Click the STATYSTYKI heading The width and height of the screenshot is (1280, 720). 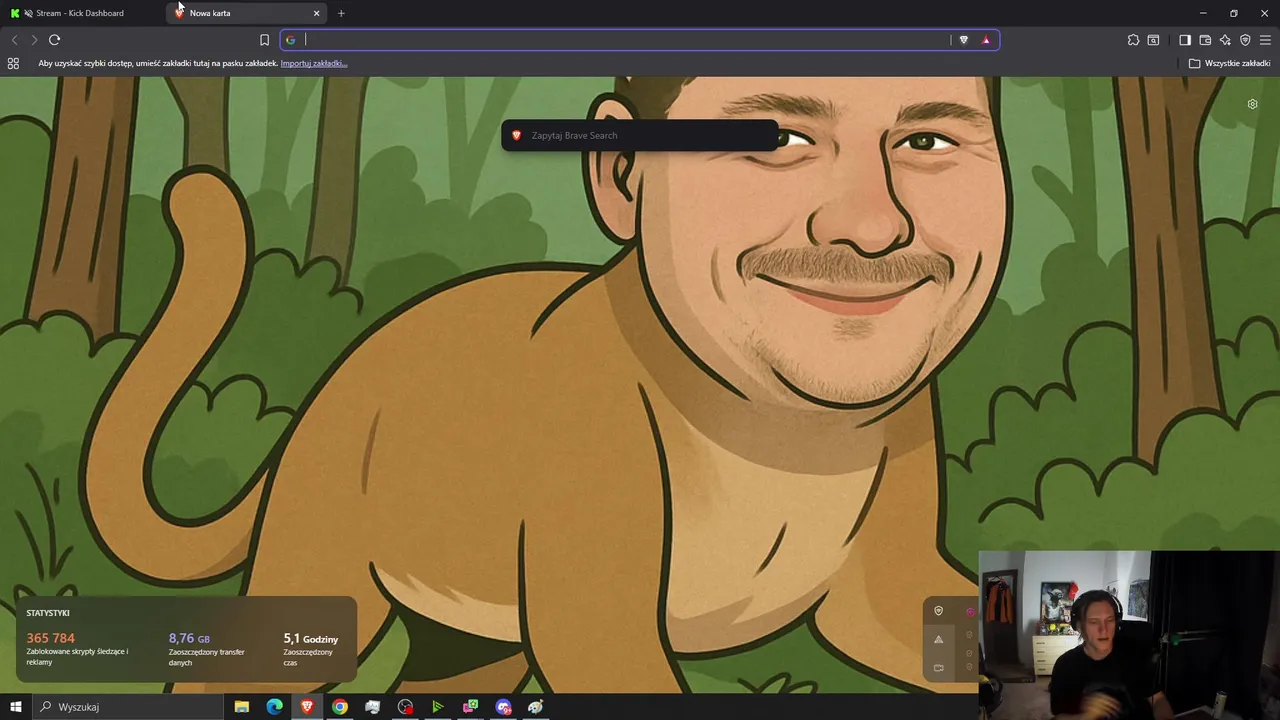coord(48,613)
